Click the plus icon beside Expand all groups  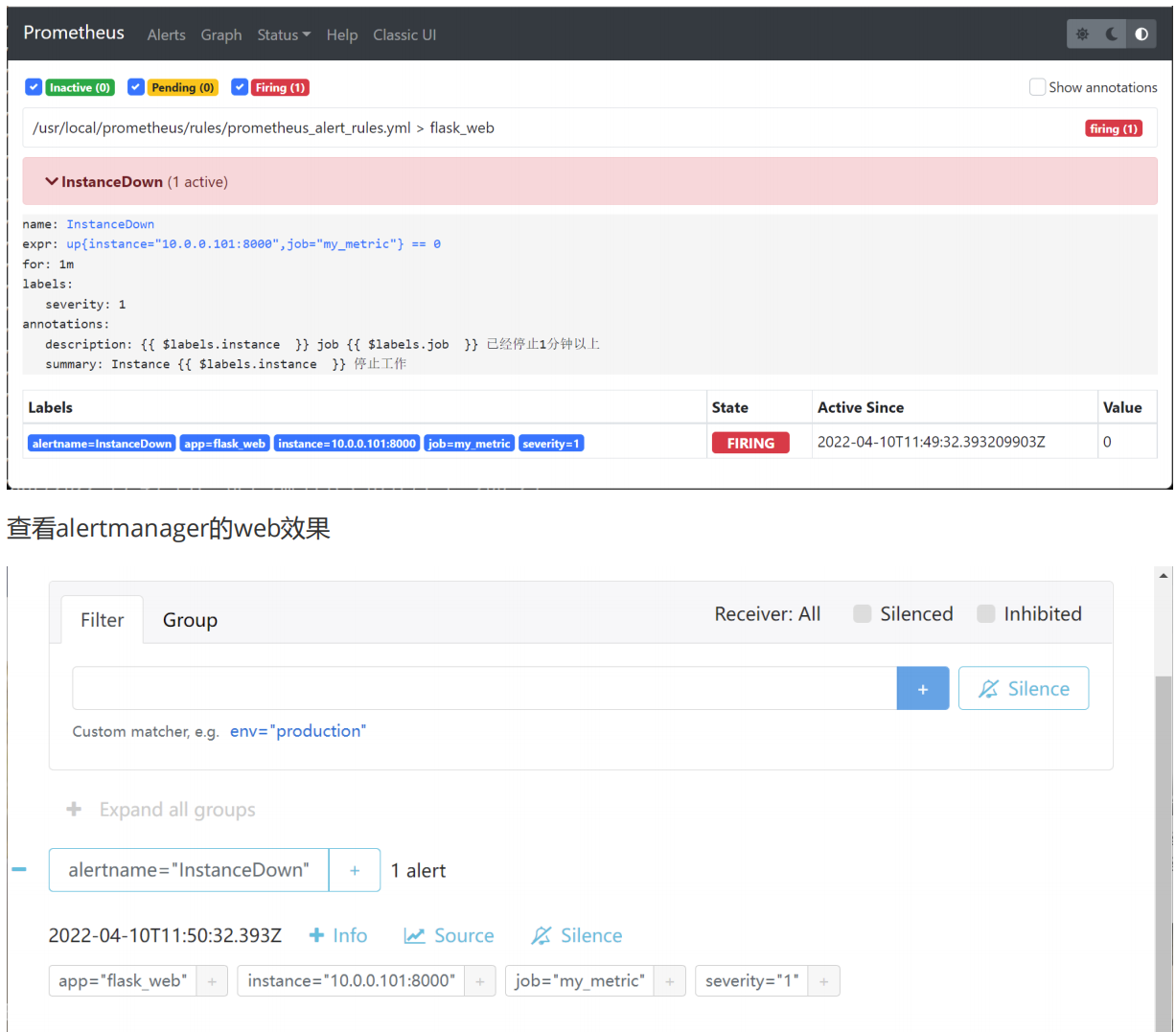pos(74,810)
